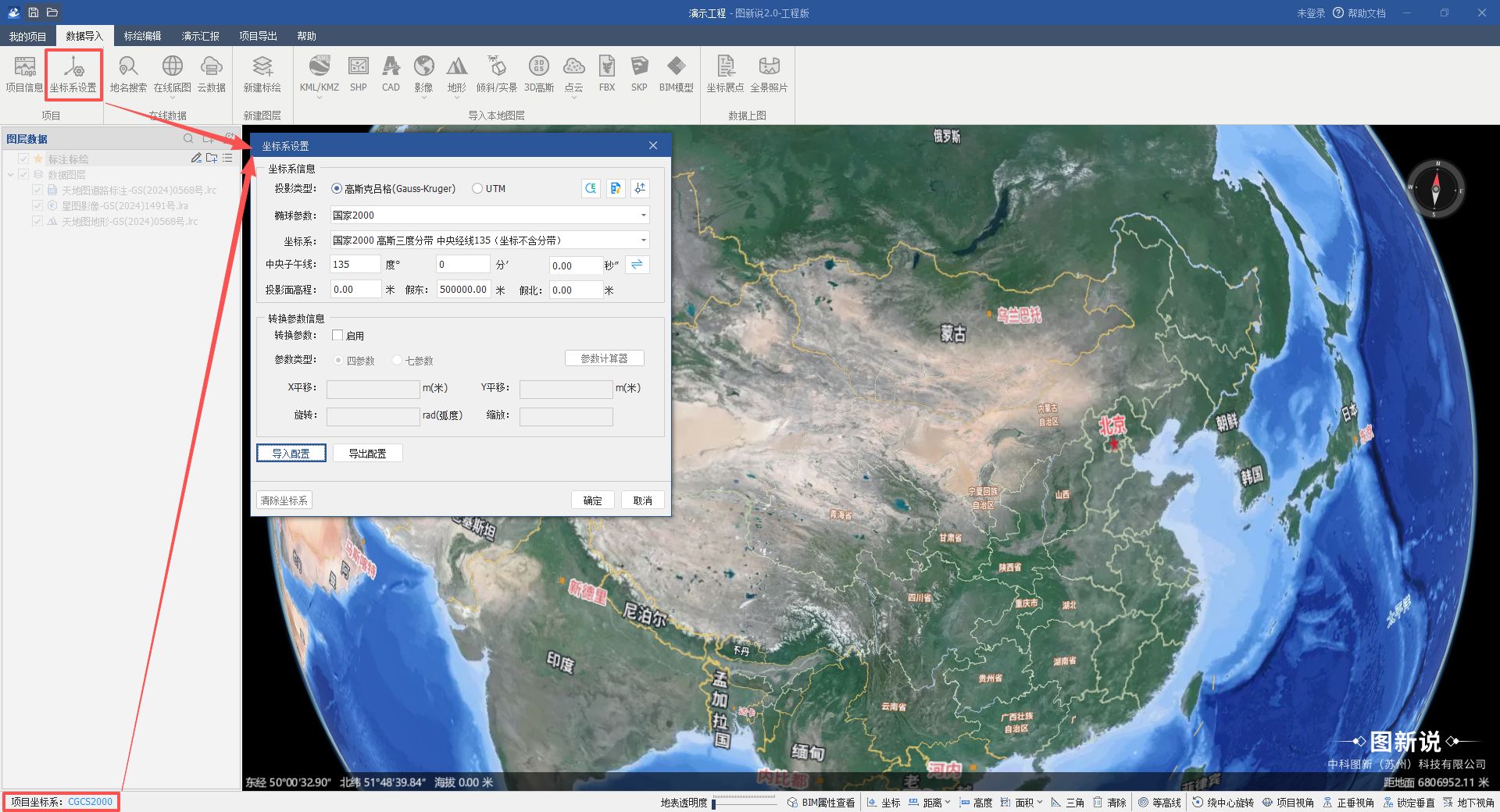This screenshot has height=812, width=1500.
Task: Switch to 演示汇报 tab
Action: click(200, 36)
